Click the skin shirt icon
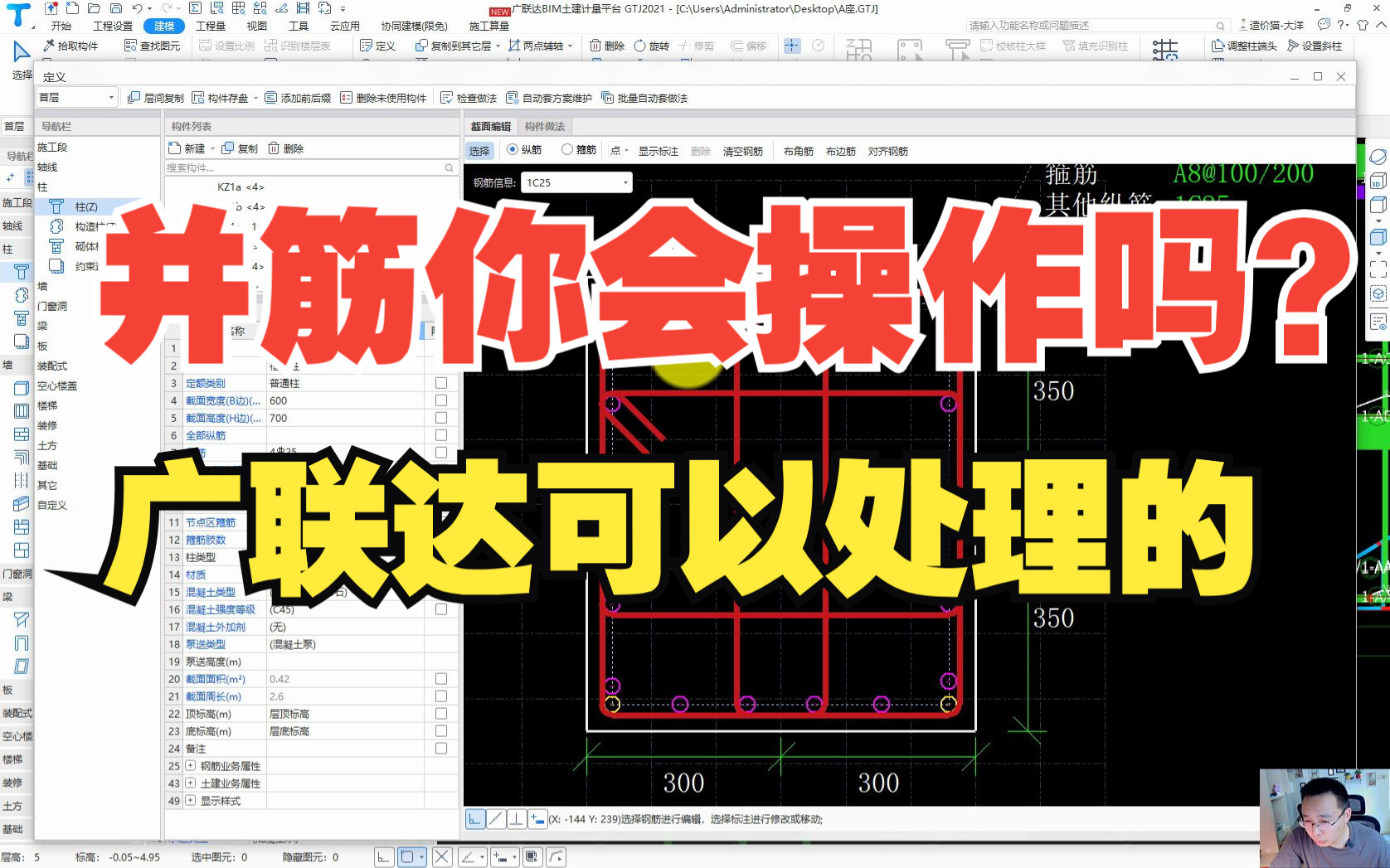The width and height of the screenshot is (1390, 868). (1363, 25)
